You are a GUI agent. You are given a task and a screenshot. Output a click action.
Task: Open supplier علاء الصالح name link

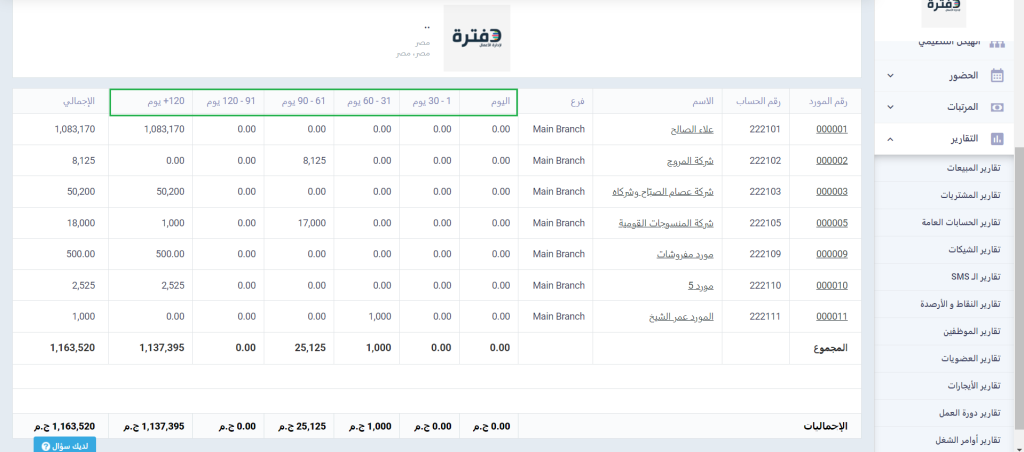(x=691, y=129)
